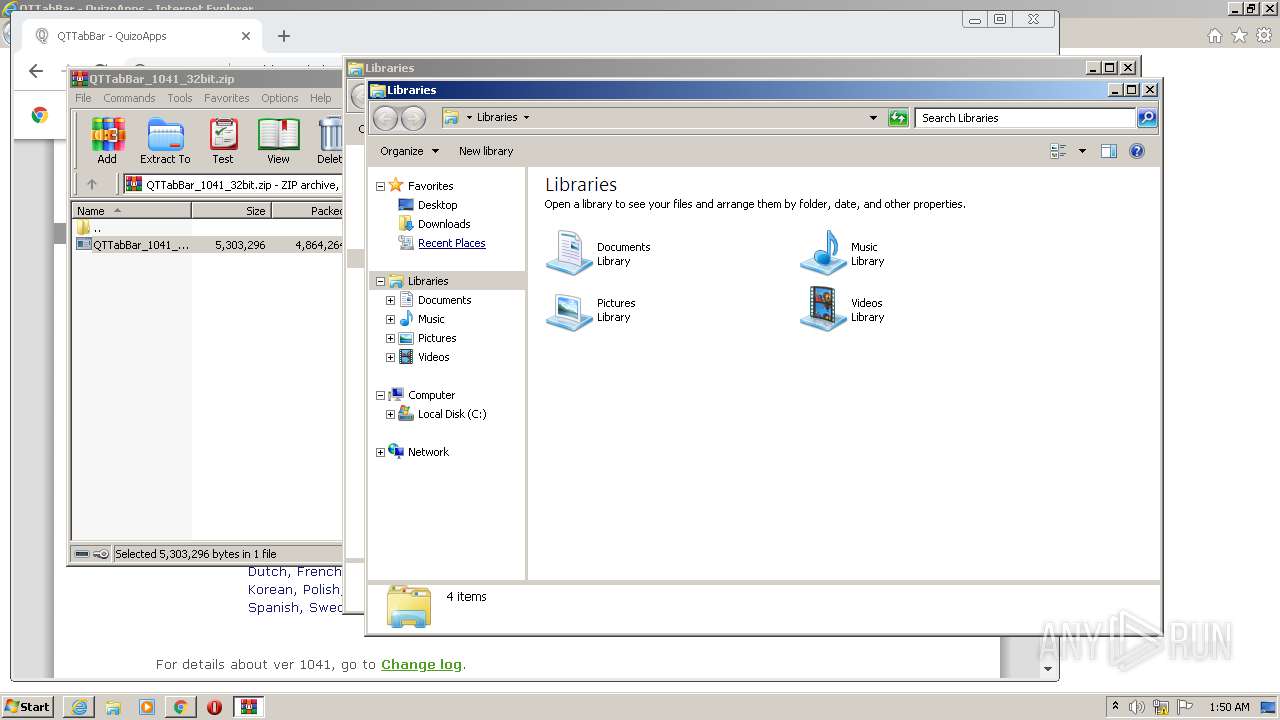Screen dimensions: 1280x720
Task: Select the QTTabBar_1041 file row in WinRAR
Action: tap(209, 244)
